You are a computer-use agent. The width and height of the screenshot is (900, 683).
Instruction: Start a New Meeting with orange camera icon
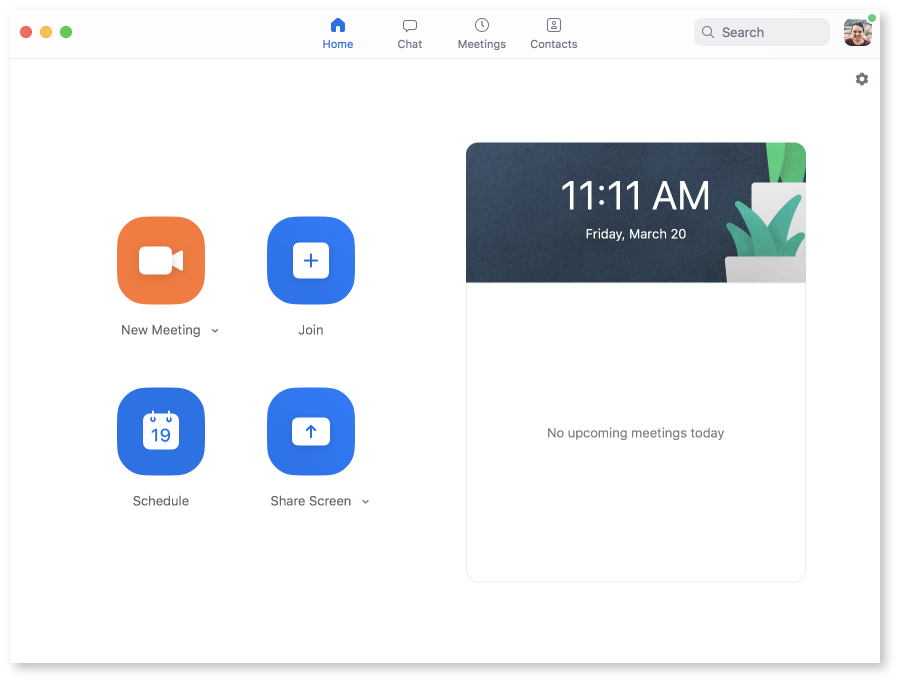161,260
